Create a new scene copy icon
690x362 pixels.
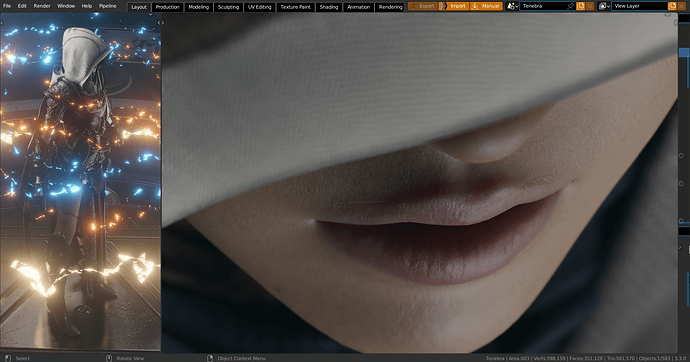coord(580,6)
